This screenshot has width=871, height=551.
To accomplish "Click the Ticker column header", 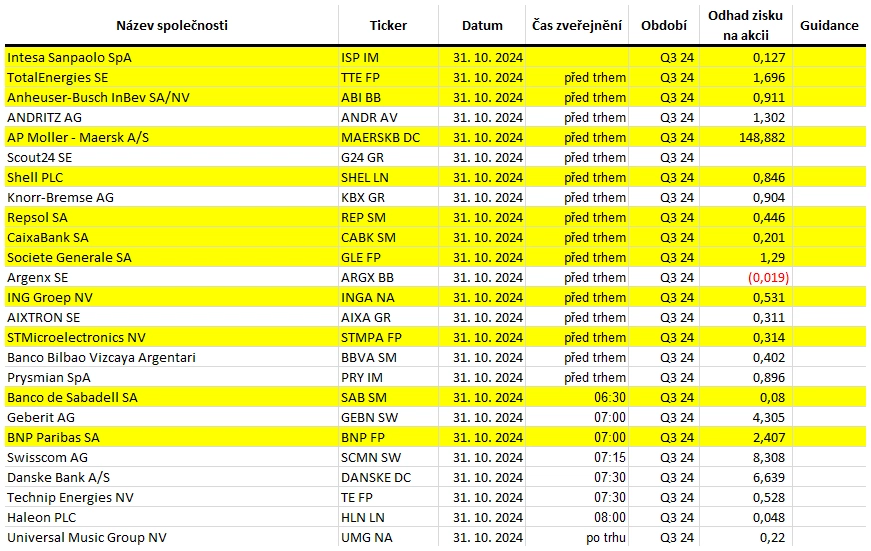I will [388, 26].
